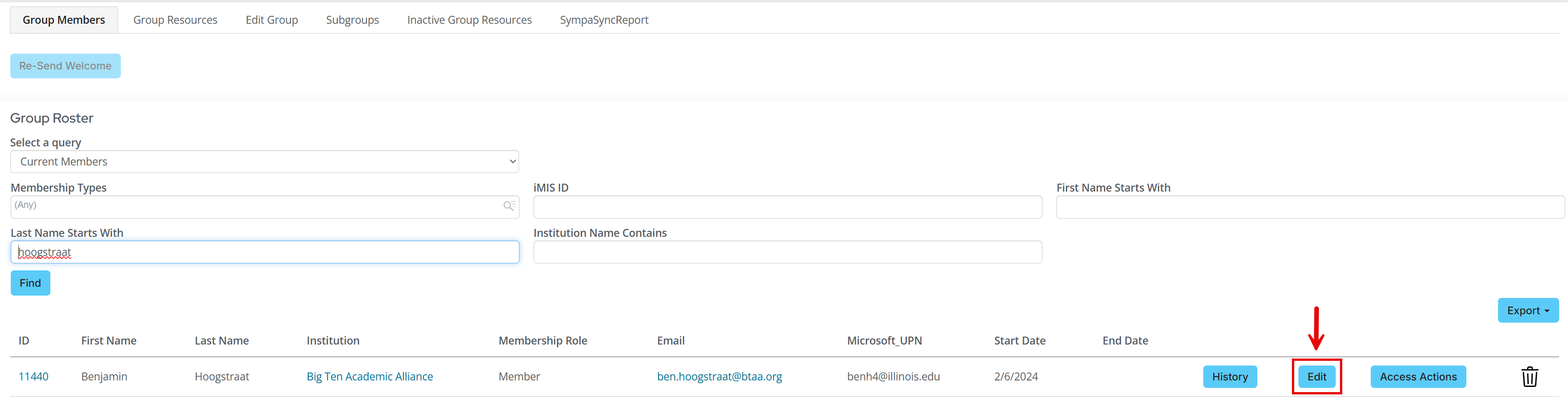
Task: Open the SympaSyncReport tab
Action: tap(604, 20)
